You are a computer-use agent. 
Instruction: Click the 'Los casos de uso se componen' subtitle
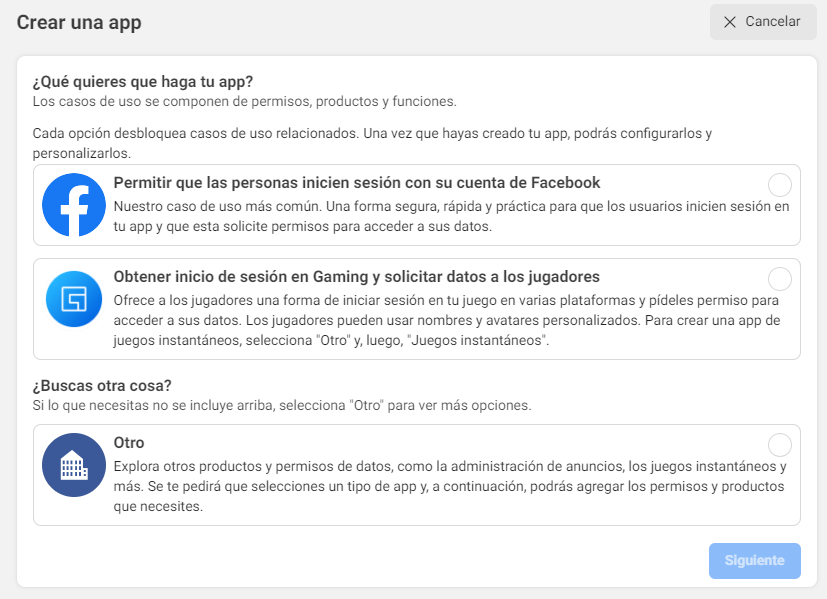[x=244, y=102]
